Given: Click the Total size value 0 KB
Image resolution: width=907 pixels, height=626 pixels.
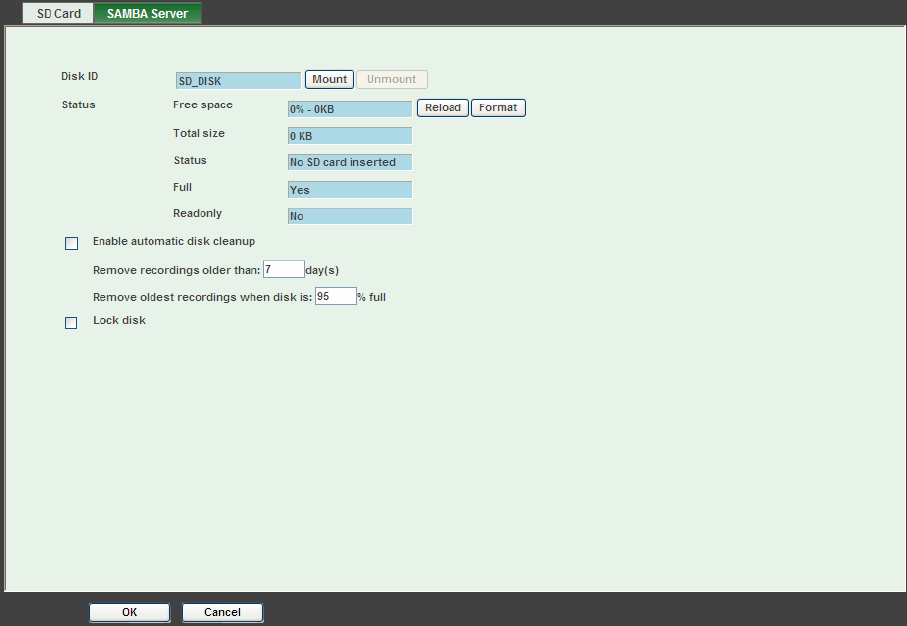Looking at the screenshot, I should coord(350,136).
